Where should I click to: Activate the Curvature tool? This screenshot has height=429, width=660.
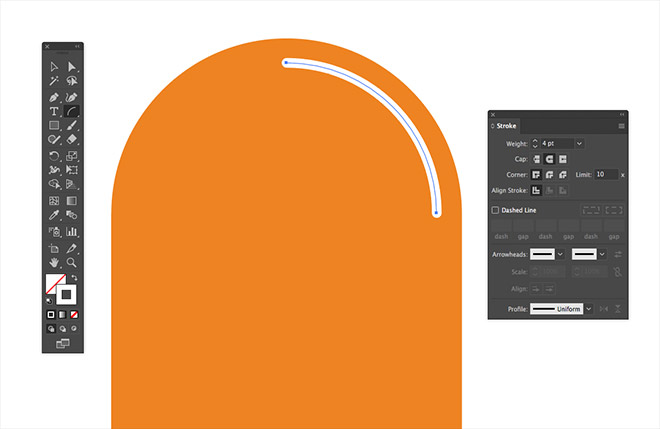pyautogui.click(x=72, y=97)
